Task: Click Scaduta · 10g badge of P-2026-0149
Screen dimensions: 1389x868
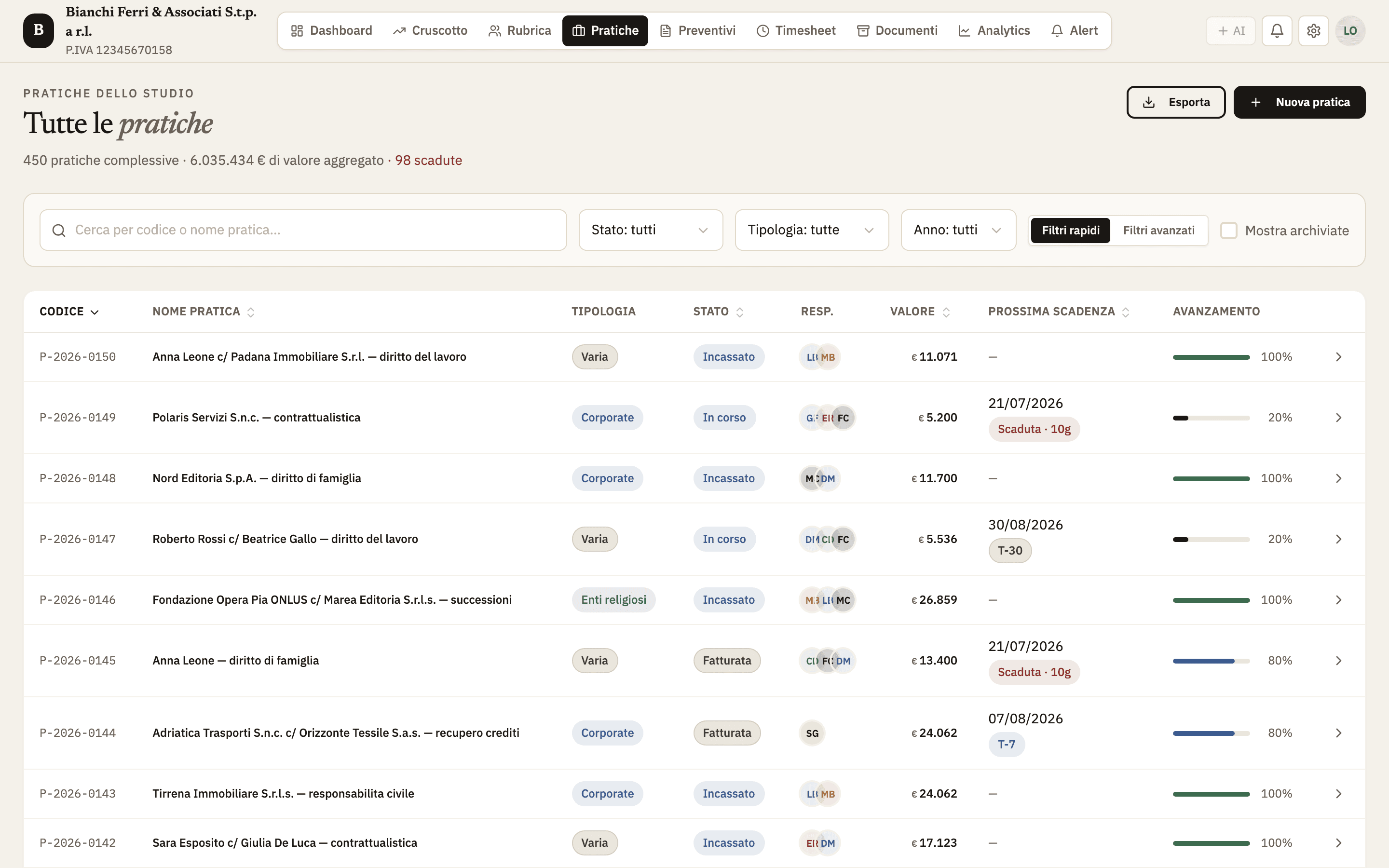Action: point(1034,429)
